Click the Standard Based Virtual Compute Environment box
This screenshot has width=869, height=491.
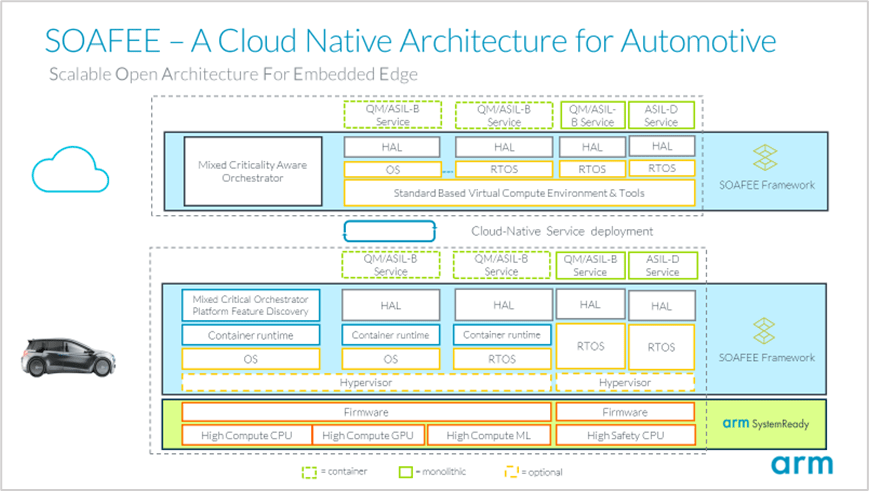tap(519, 193)
